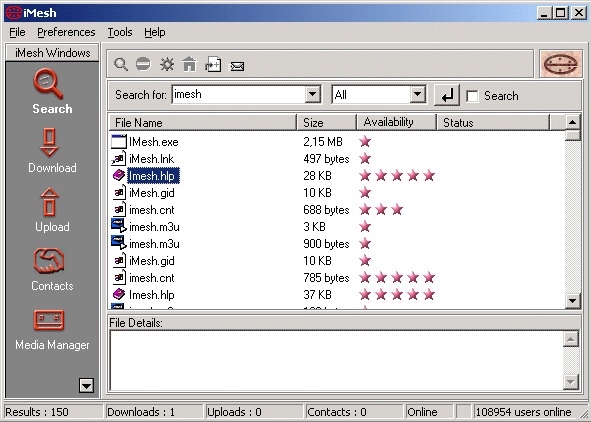Viewport: 591px width, 422px height.
Task: Click the Uploads : 0 status entry
Action: pyautogui.click(x=254, y=412)
